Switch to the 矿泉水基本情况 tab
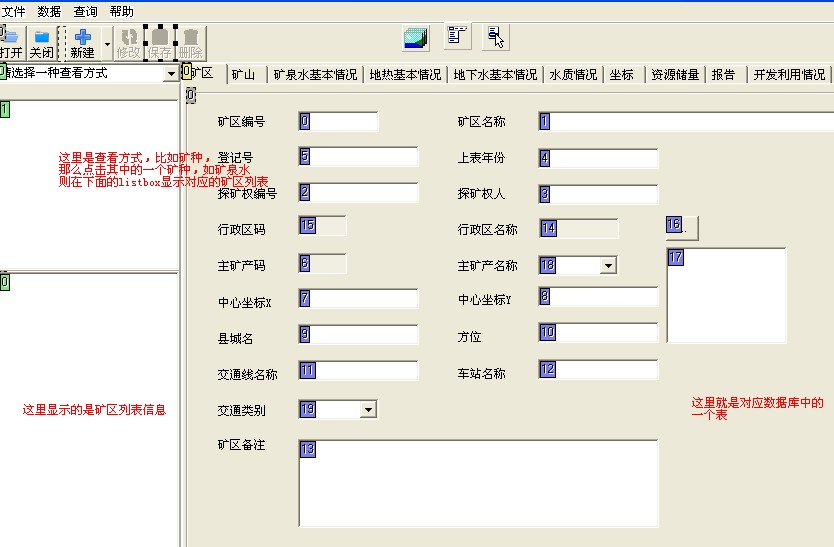The width and height of the screenshot is (834, 547). click(x=315, y=74)
